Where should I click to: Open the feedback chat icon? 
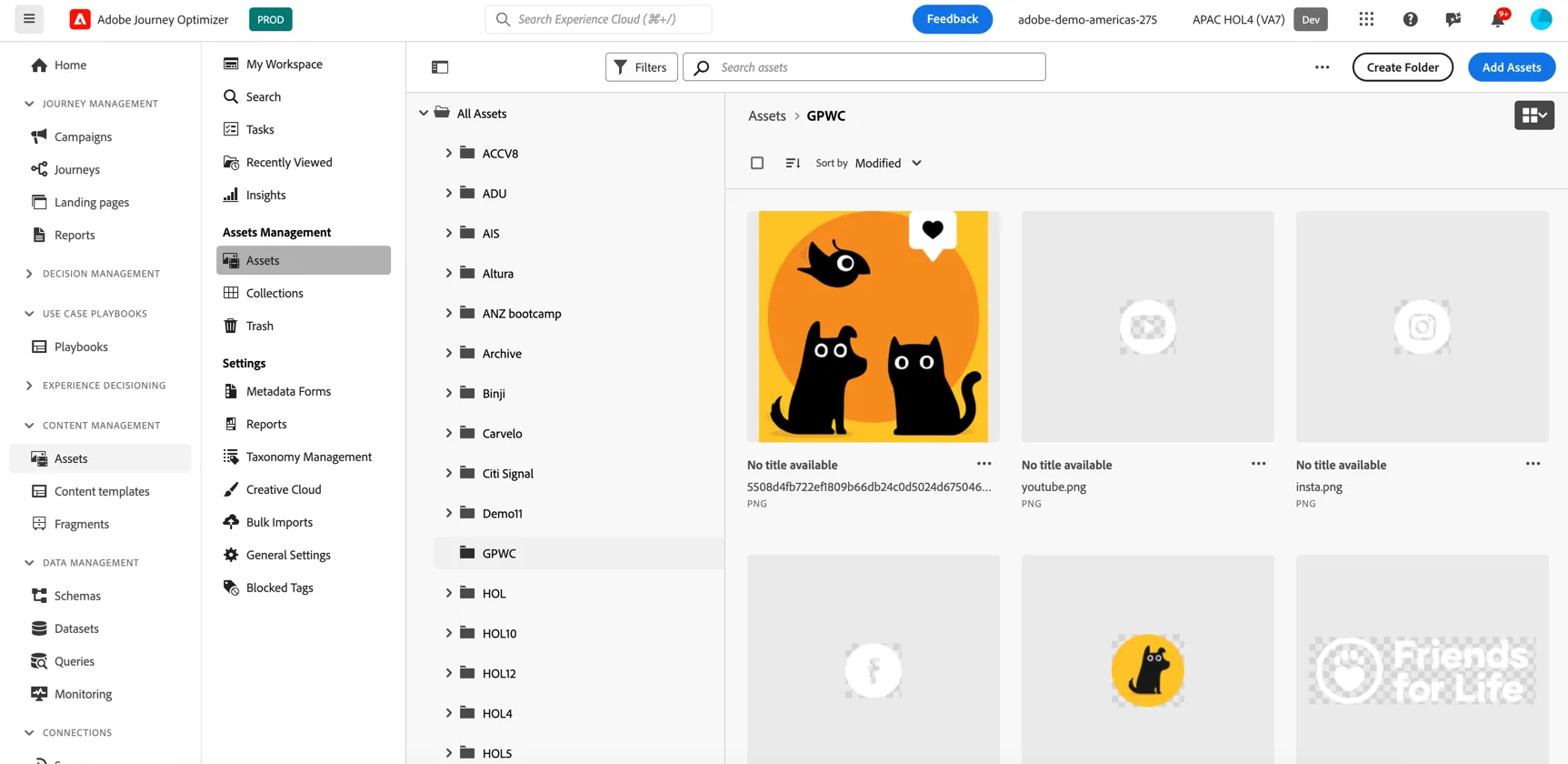pos(1453,19)
